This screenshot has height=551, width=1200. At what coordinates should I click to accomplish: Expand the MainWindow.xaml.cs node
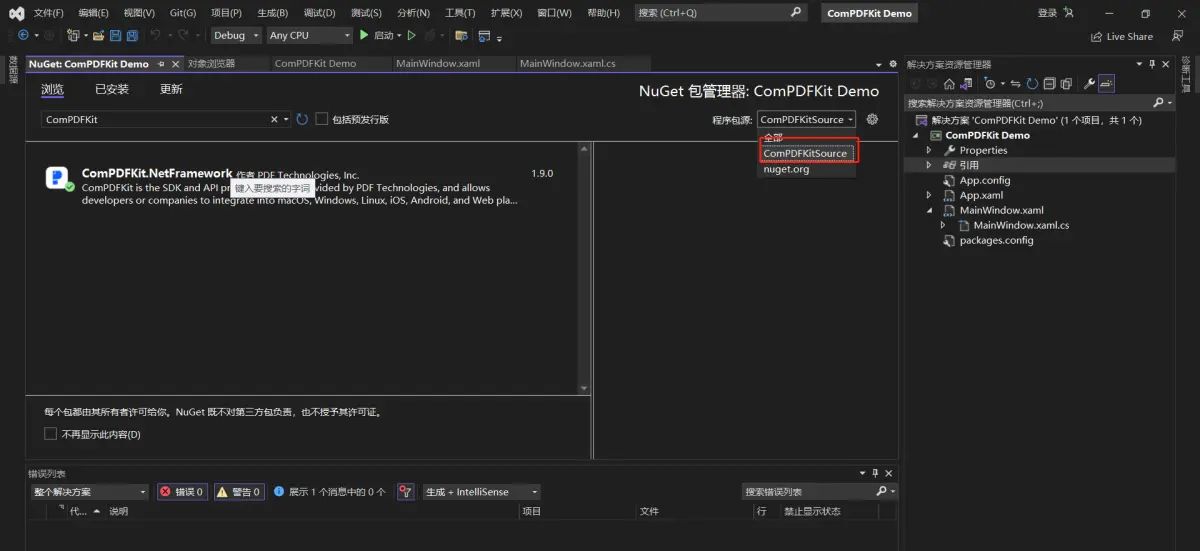943,225
